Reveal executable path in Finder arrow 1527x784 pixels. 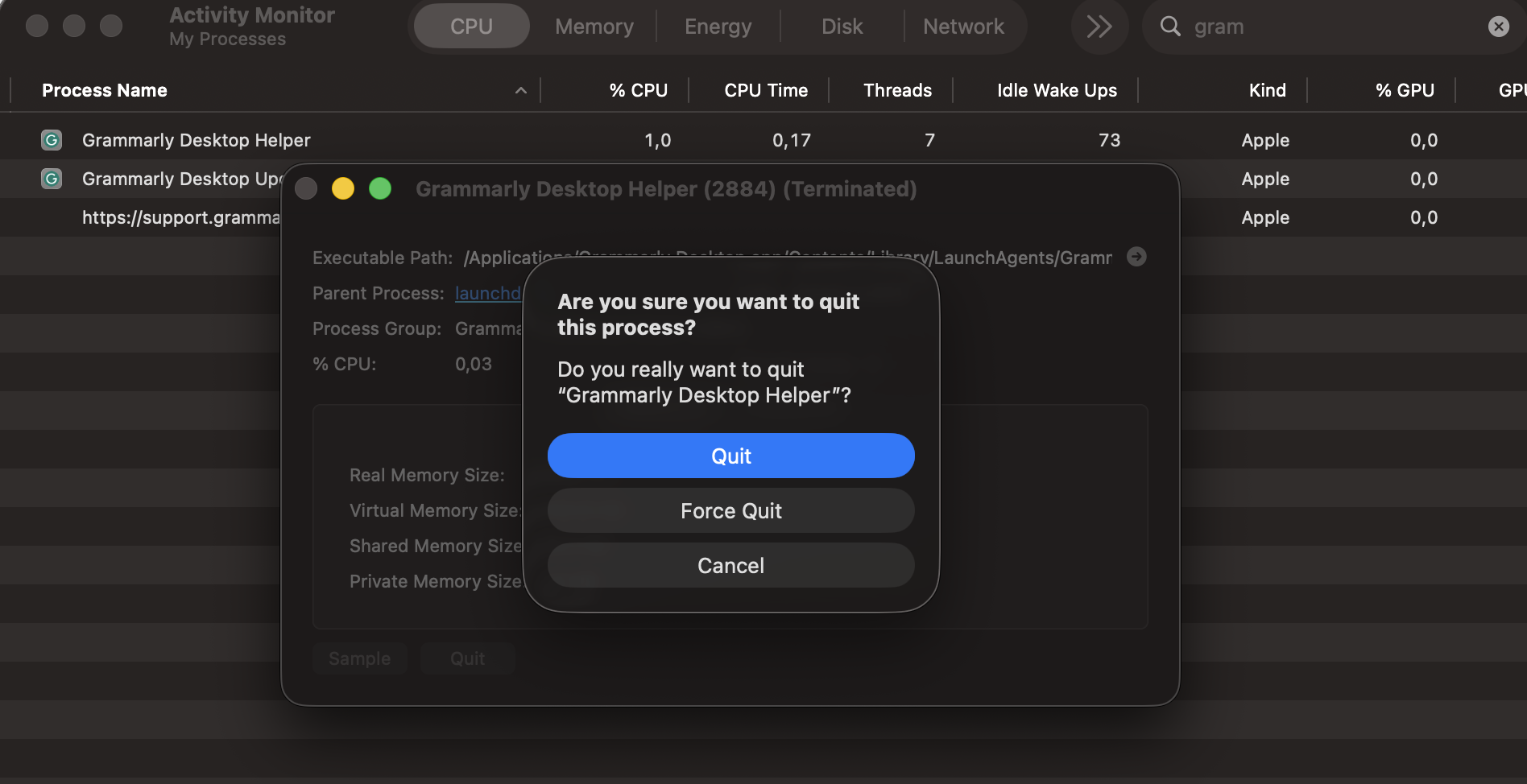tap(1136, 257)
